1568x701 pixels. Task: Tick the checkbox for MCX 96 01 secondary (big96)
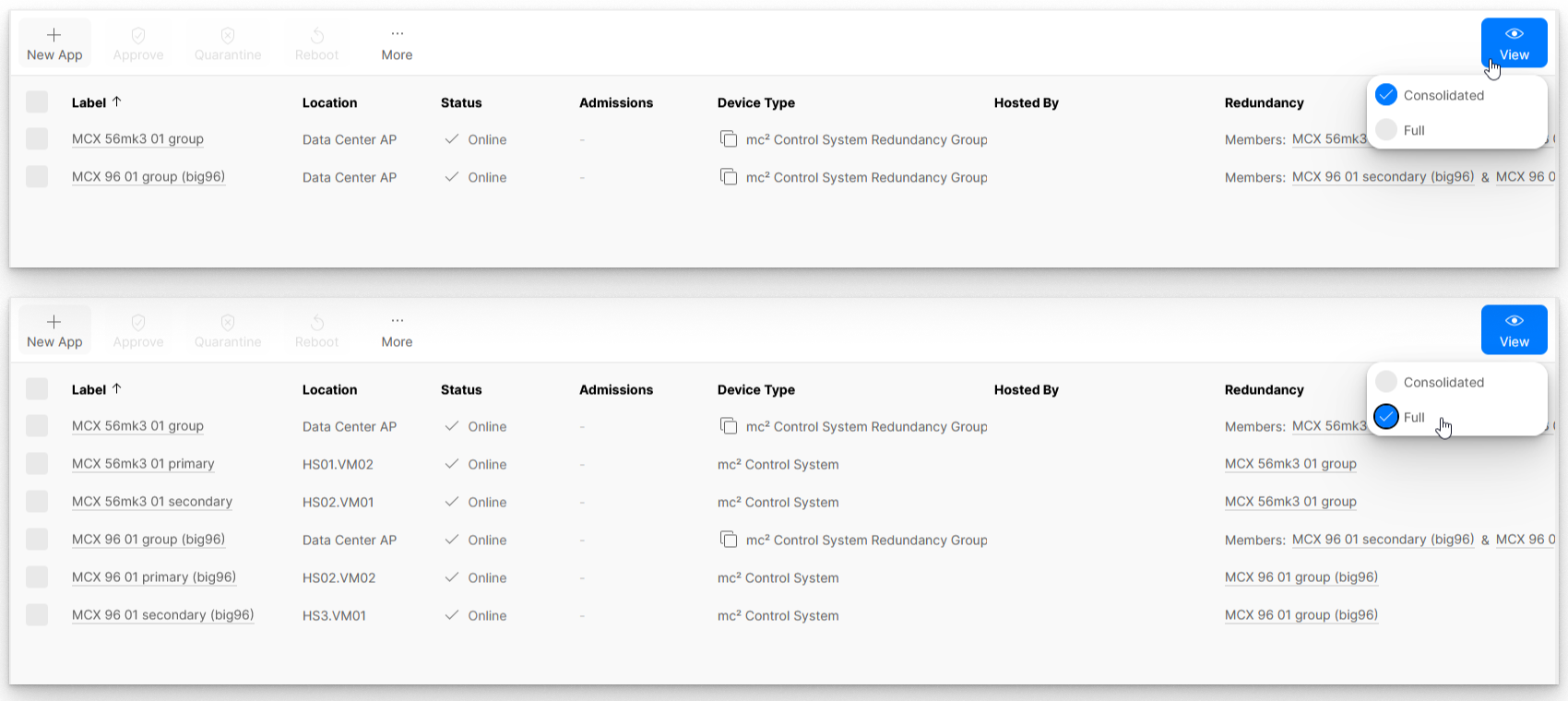click(37, 615)
